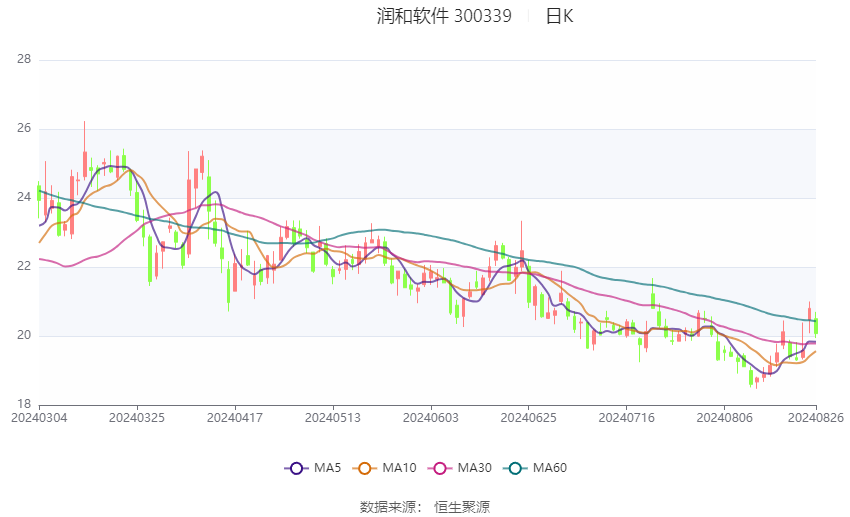Click the 20240826 x-axis date label
Viewport: 850px width, 517px height.
pos(816,418)
